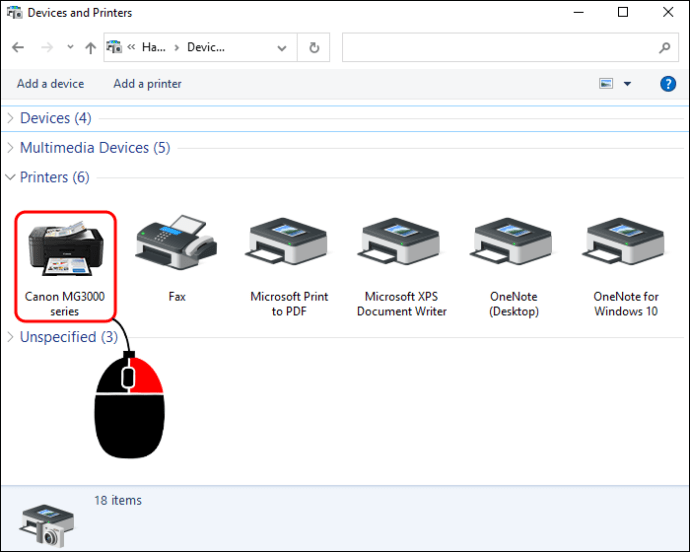Click the Devices (4) heading text
Screen dimensions: 690x552
click(55, 118)
